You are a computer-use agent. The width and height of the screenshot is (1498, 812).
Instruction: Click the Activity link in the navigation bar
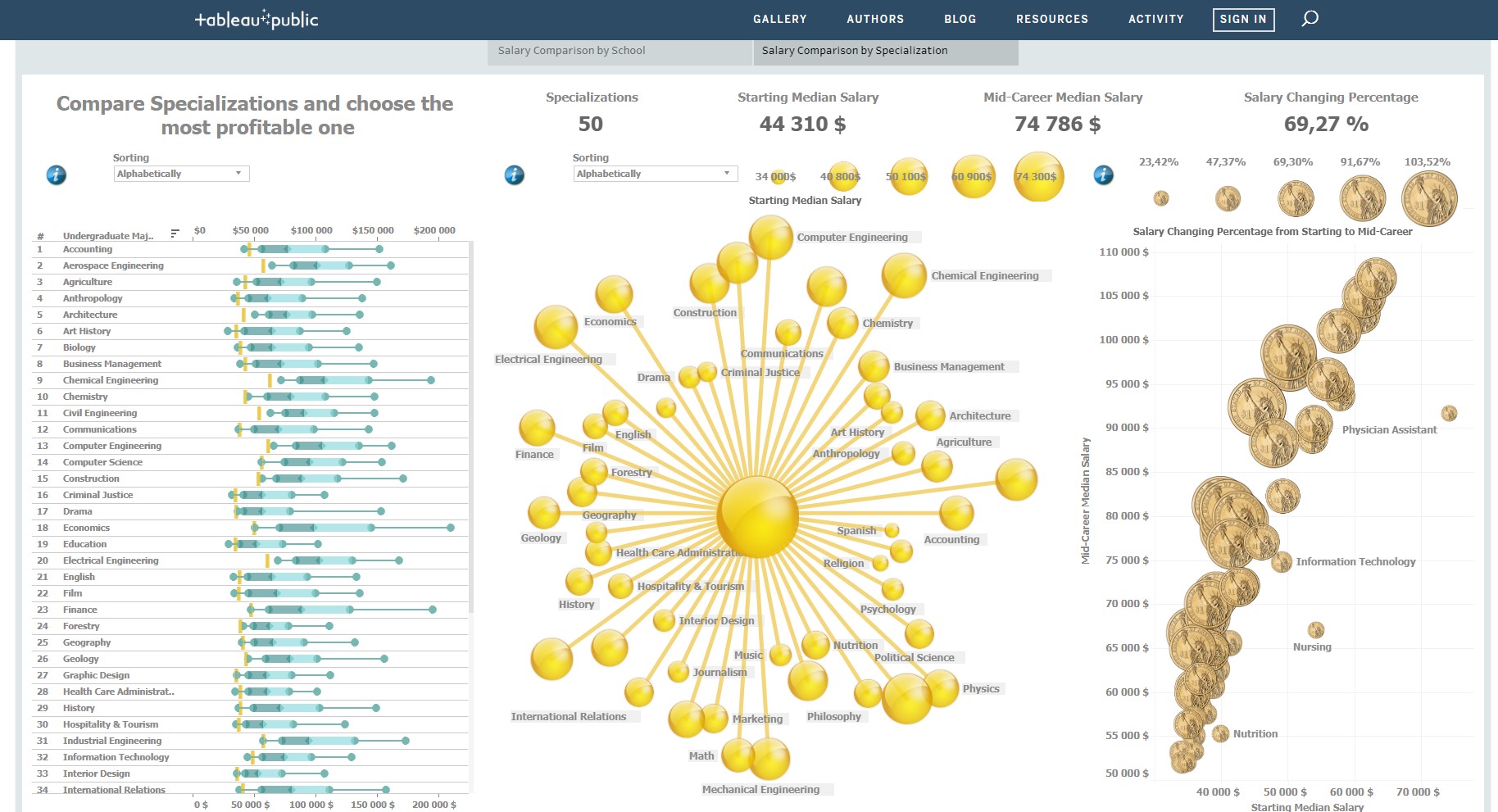[x=1156, y=19]
